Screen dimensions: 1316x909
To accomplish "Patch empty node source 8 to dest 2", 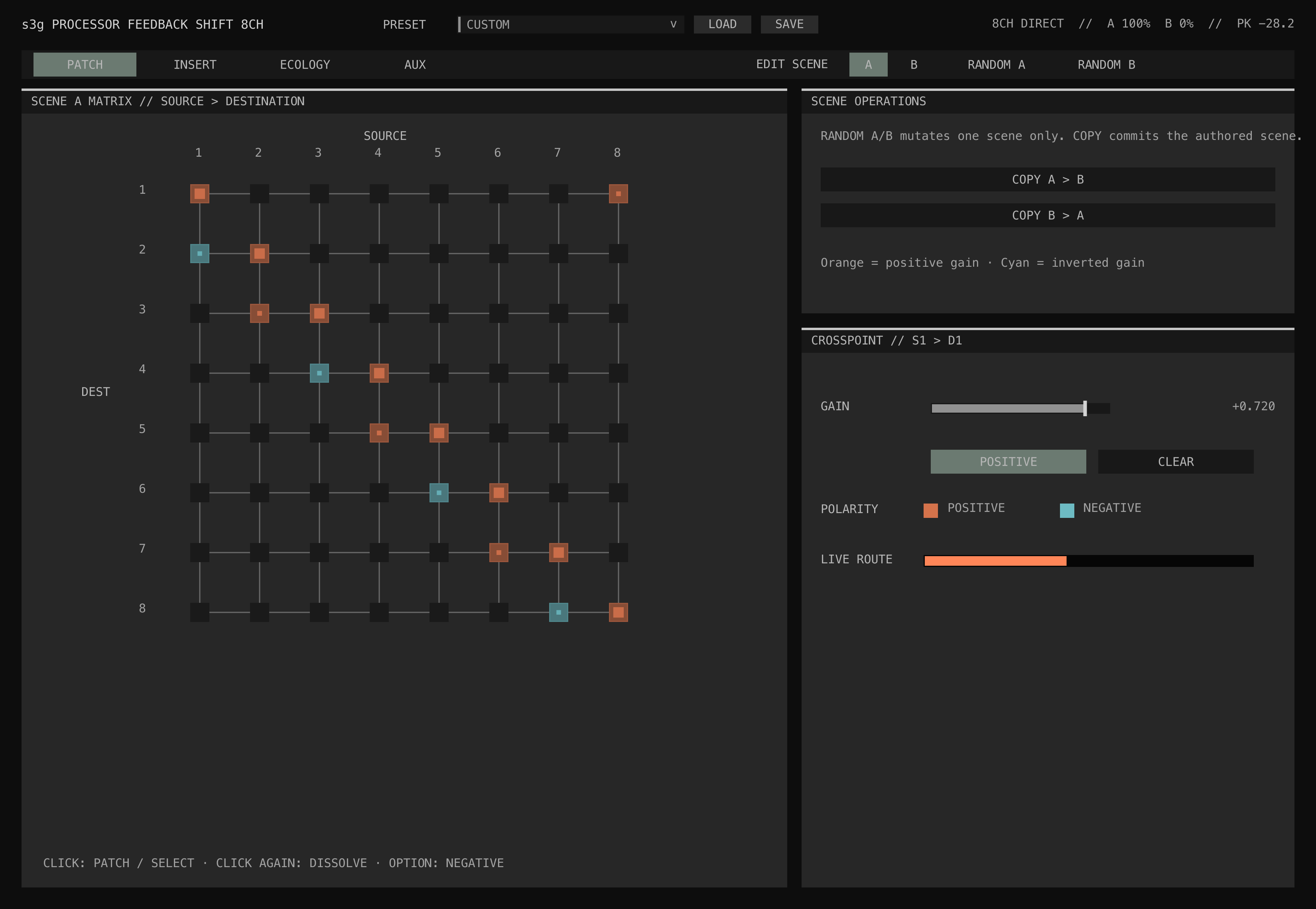I will click(618, 254).
